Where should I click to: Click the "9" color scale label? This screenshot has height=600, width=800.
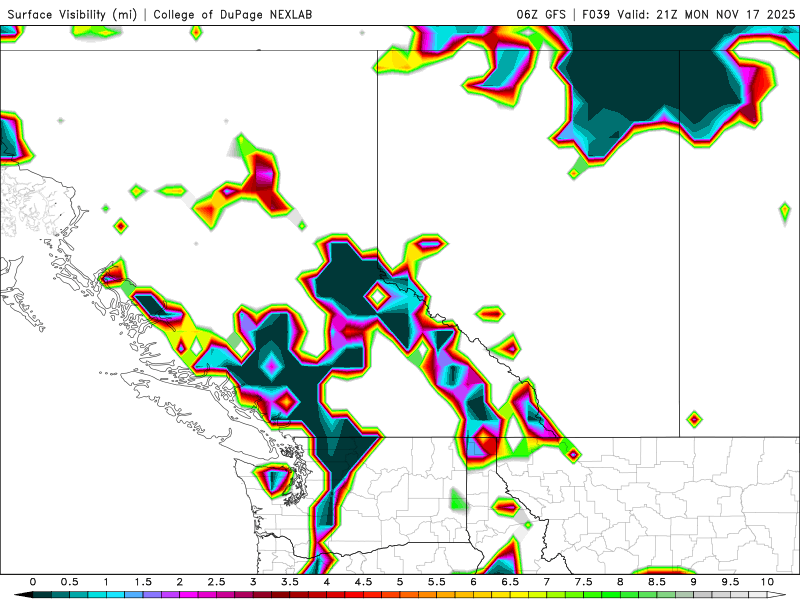(694, 582)
